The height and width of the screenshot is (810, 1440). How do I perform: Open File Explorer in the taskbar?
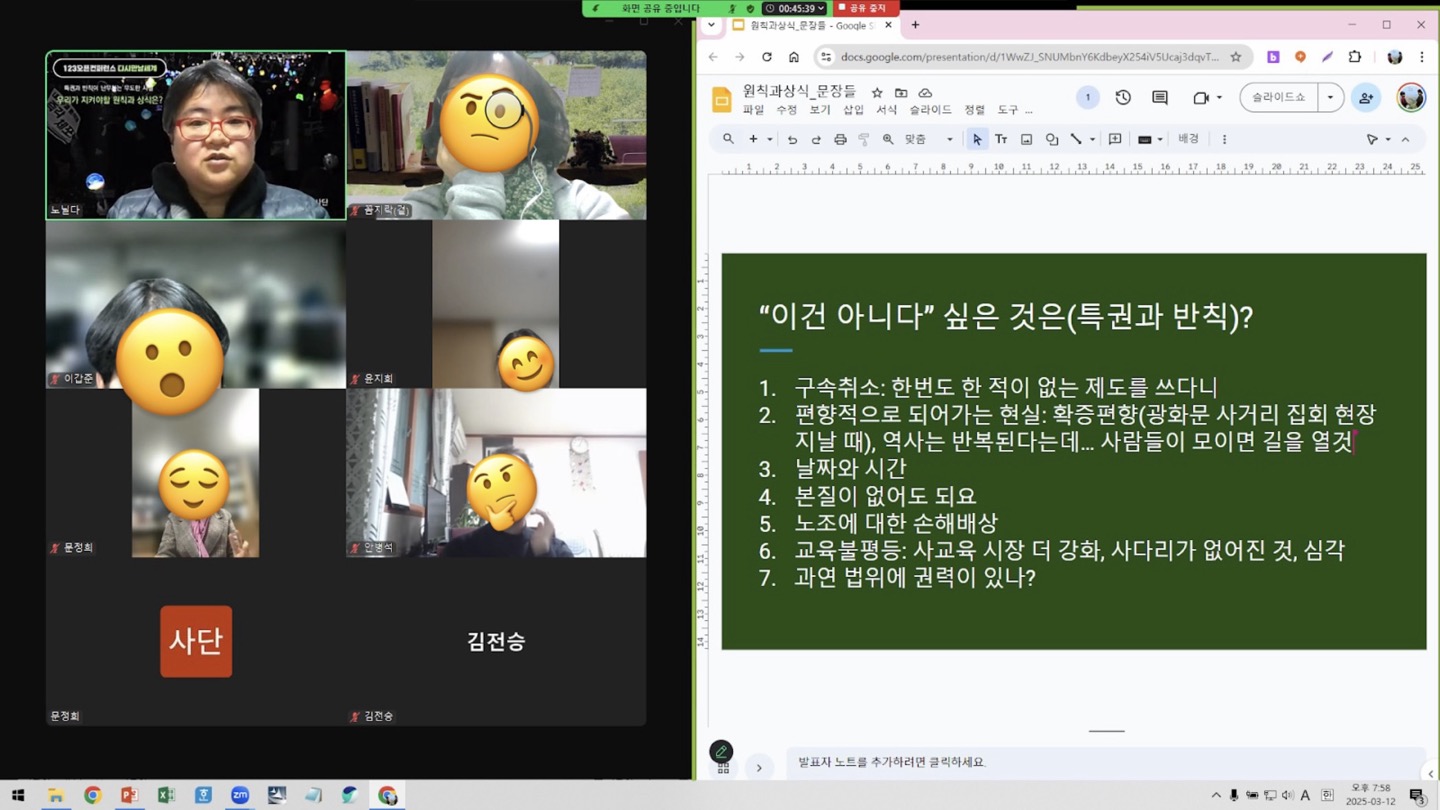[x=55, y=795]
